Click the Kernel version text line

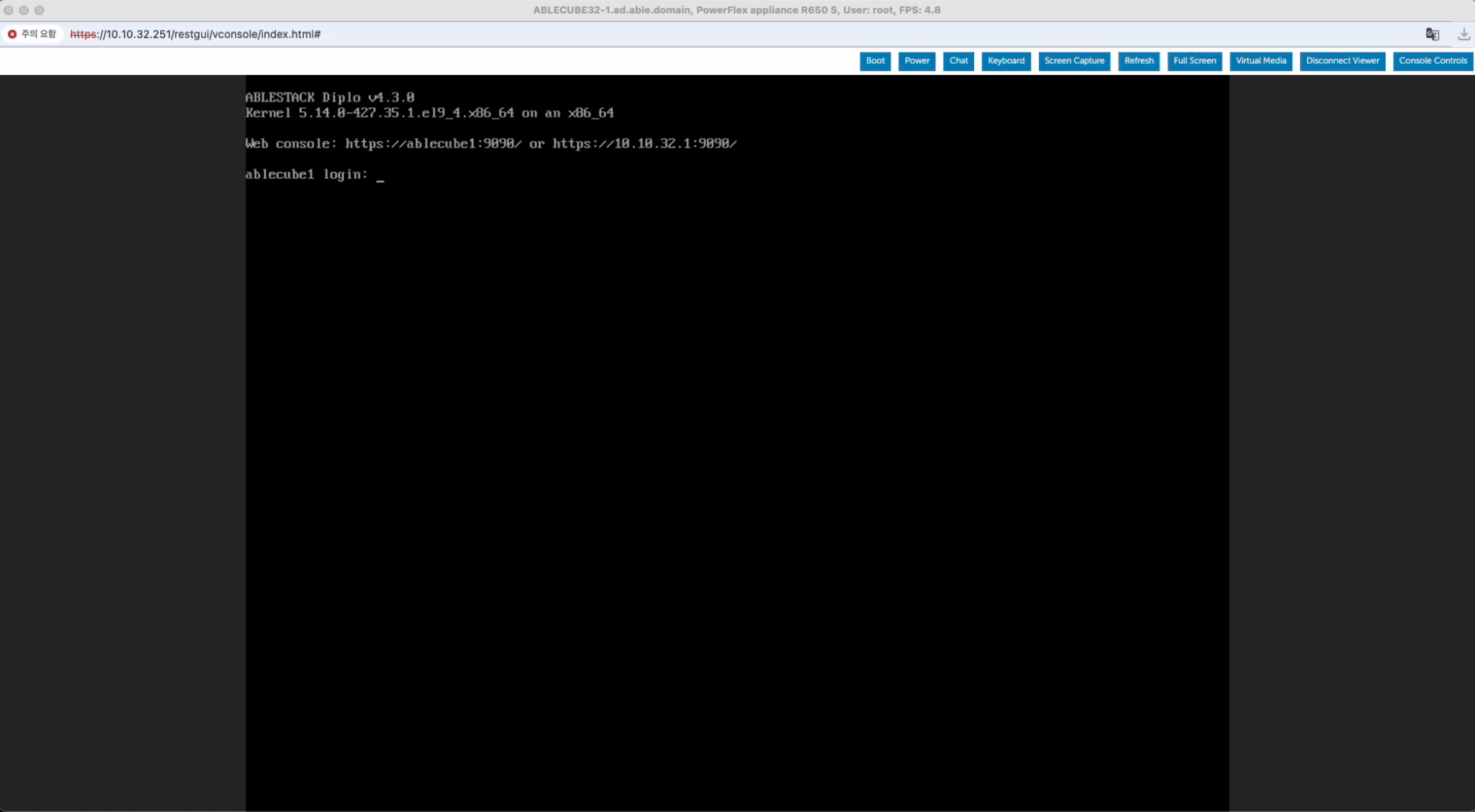tap(430, 113)
